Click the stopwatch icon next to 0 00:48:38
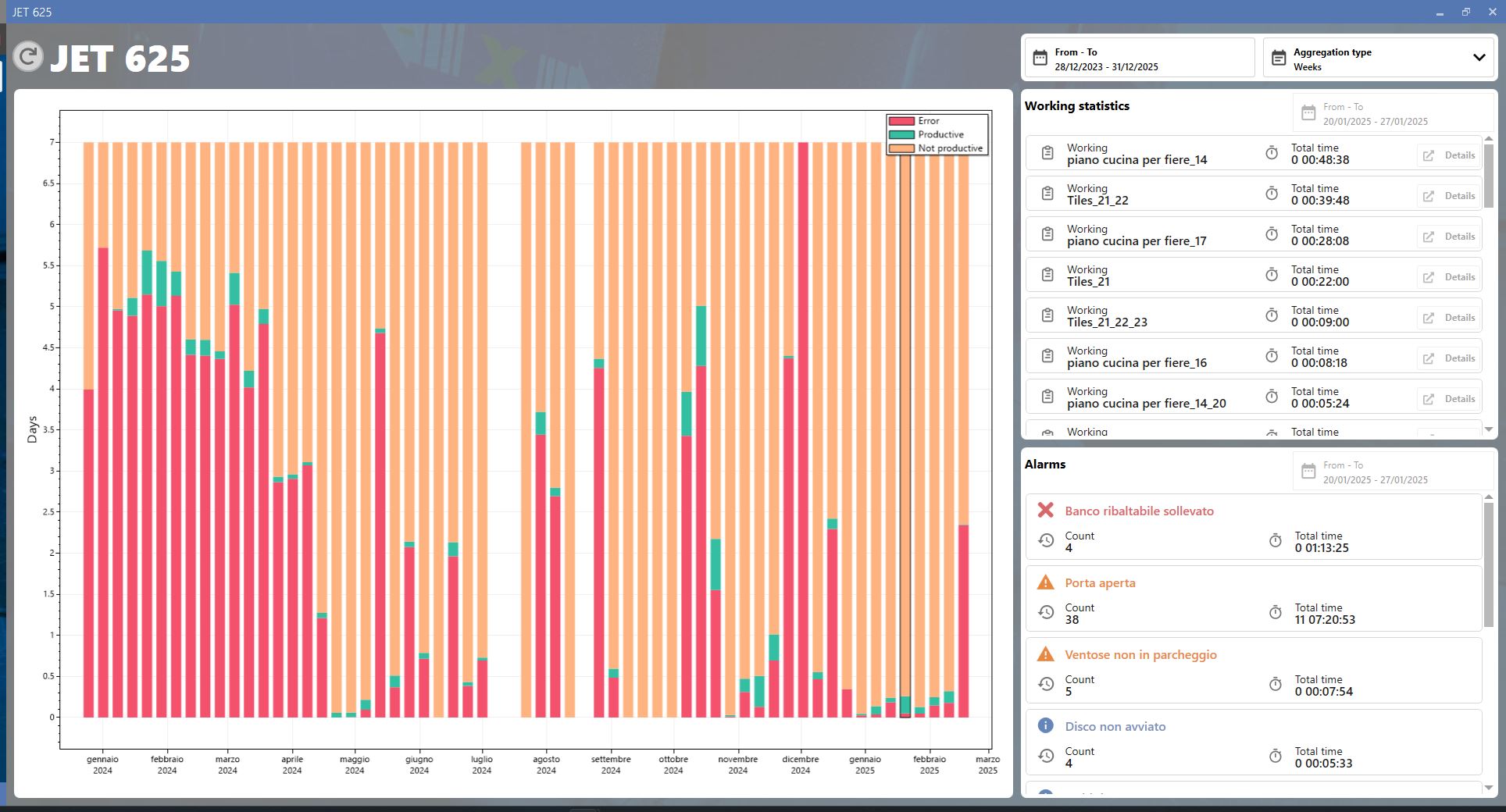This screenshot has height=812, width=1506. (x=1272, y=153)
